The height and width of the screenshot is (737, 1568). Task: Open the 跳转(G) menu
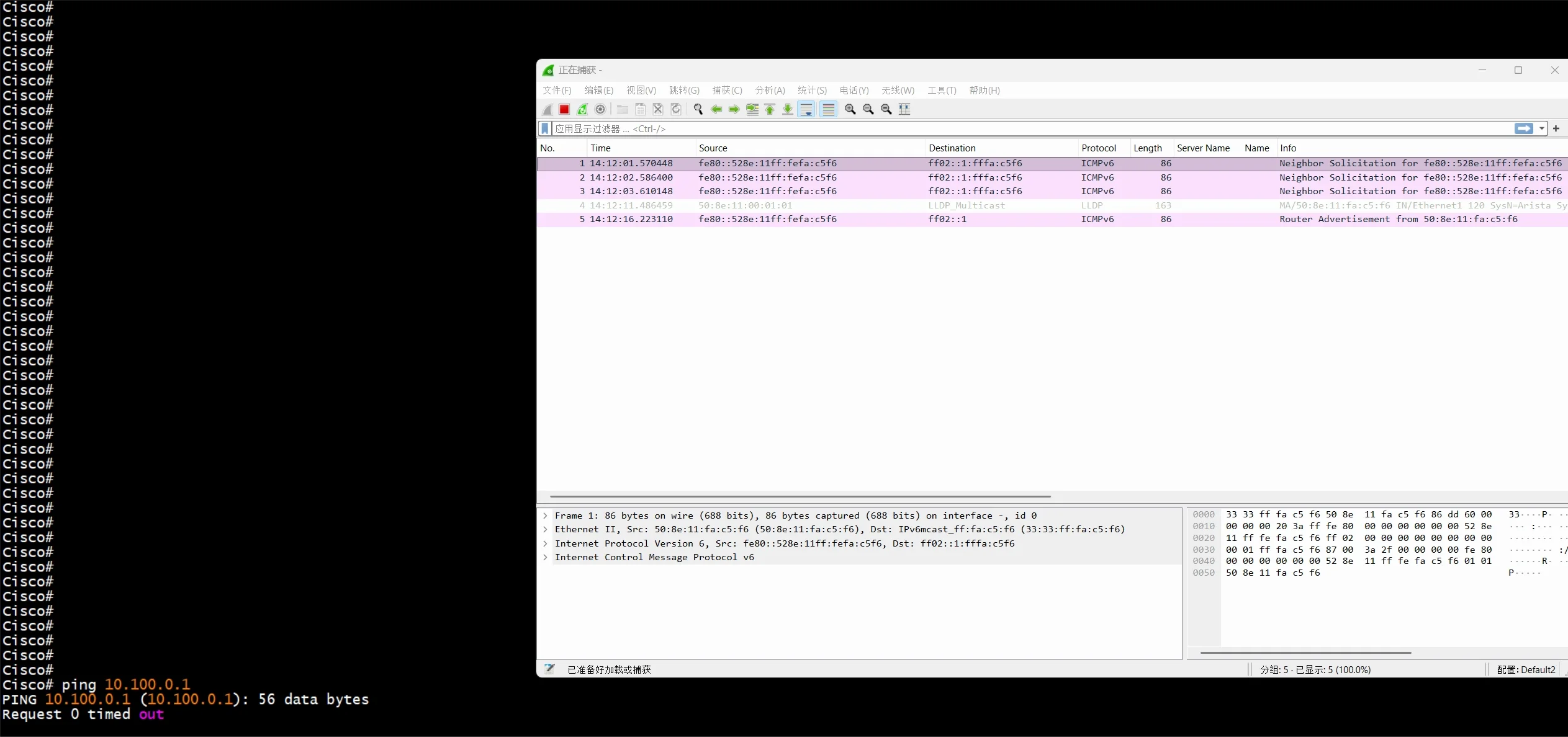click(684, 91)
